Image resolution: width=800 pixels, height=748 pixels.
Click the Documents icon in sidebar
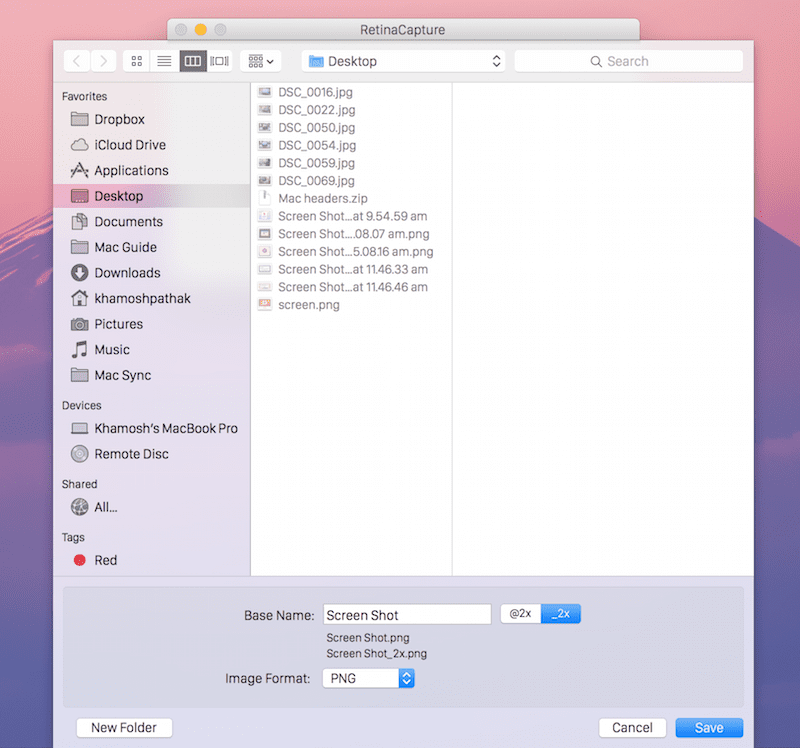click(x=79, y=221)
